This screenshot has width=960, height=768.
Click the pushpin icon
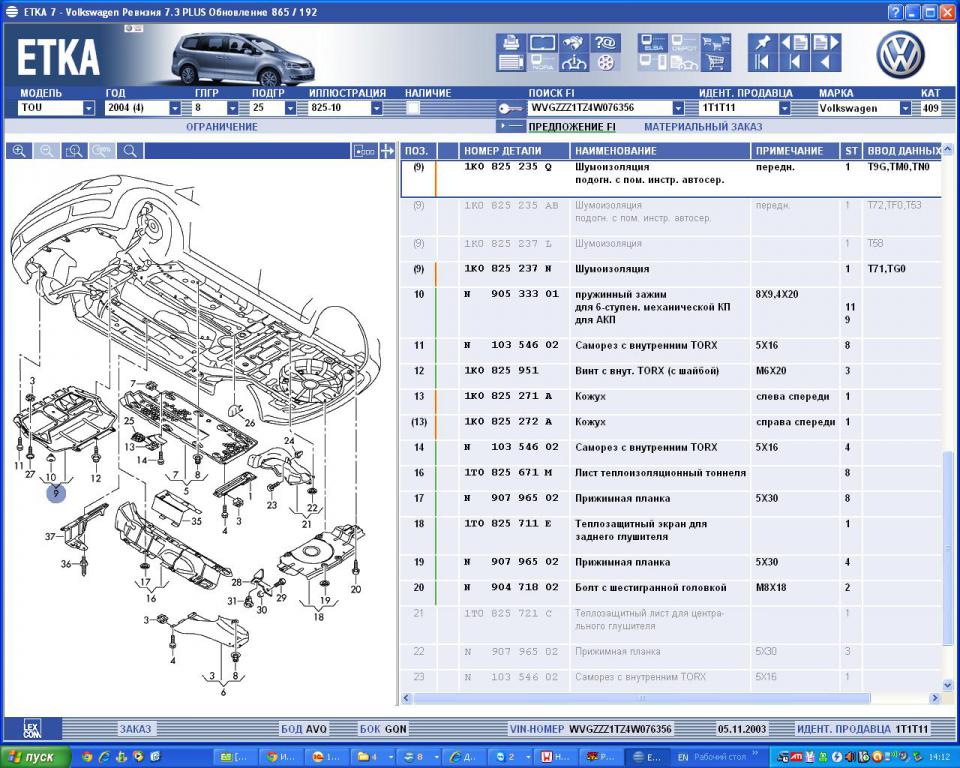point(762,43)
